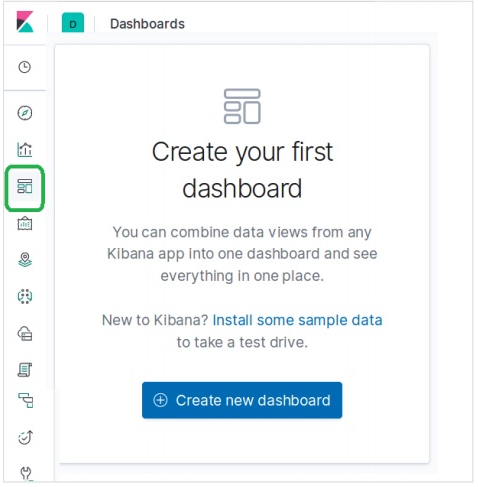Click the Create your first dashboard heading

(242, 170)
